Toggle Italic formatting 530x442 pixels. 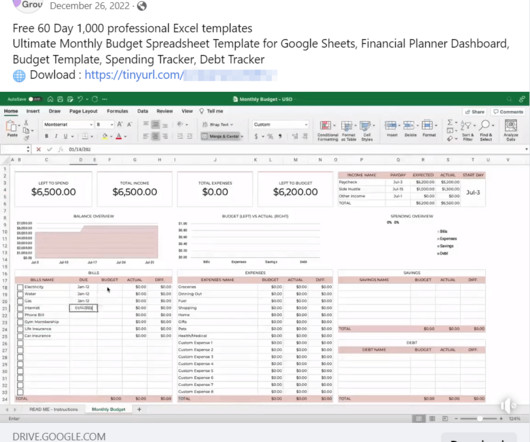56,136
